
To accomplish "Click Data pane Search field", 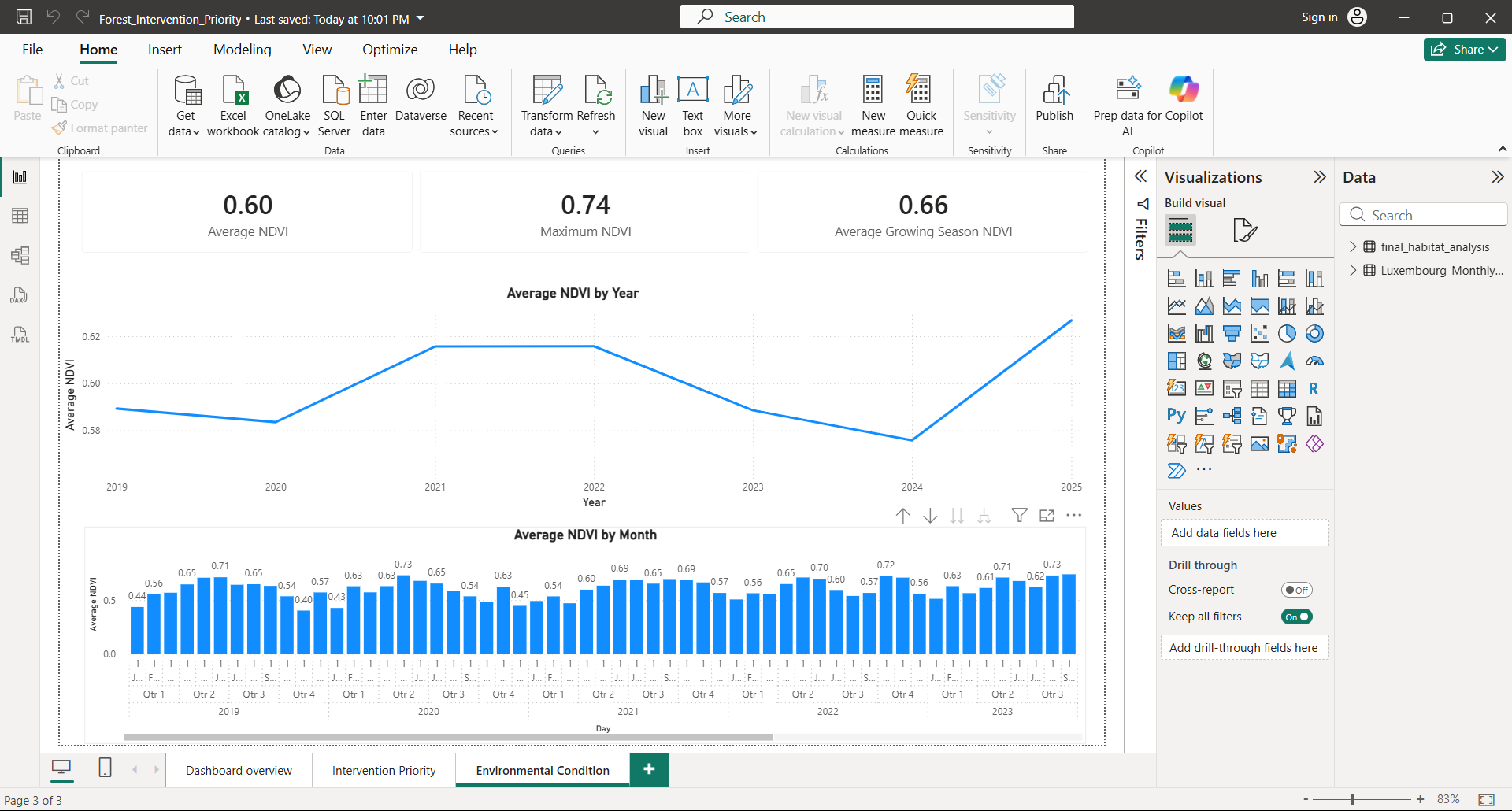I will click(x=1423, y=215).
